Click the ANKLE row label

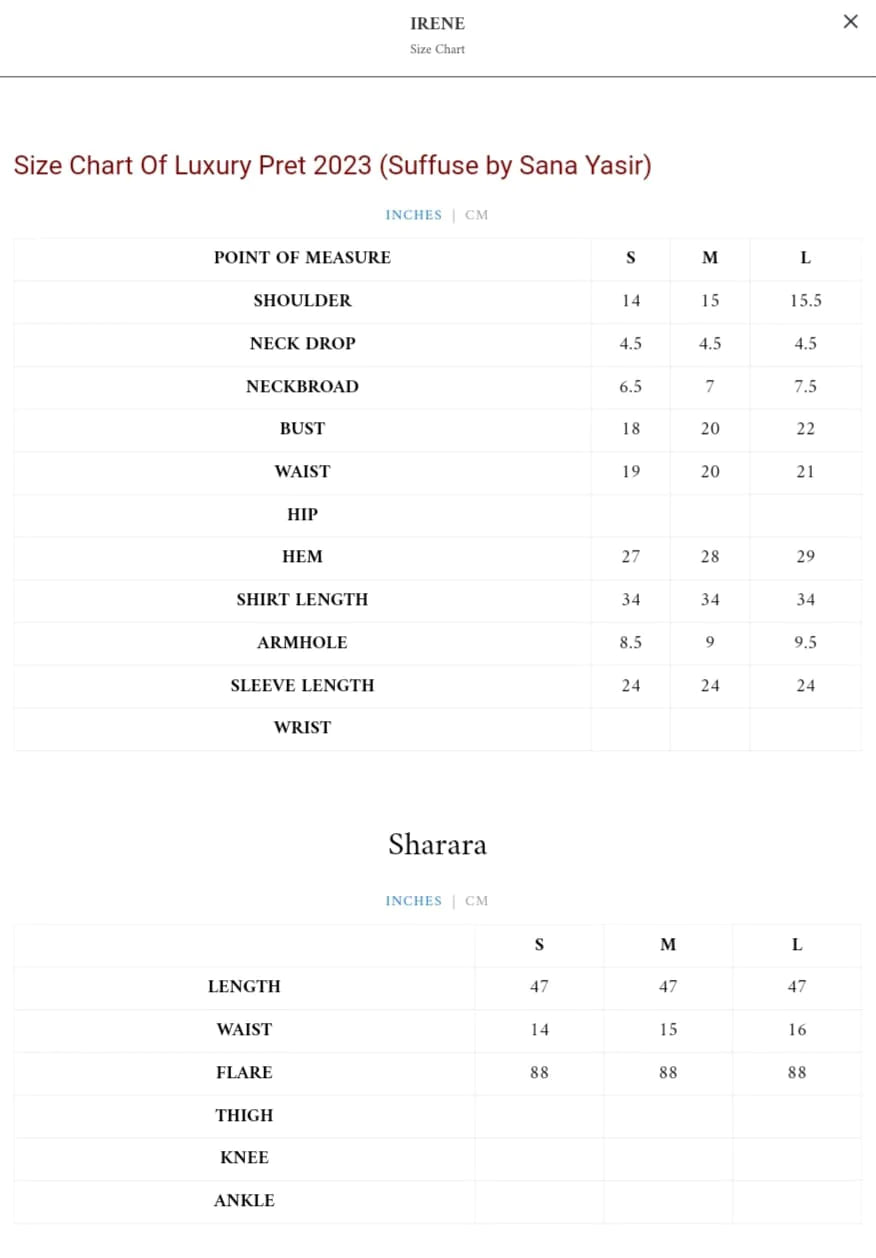pyautogui.click(x=244, y=1201)
